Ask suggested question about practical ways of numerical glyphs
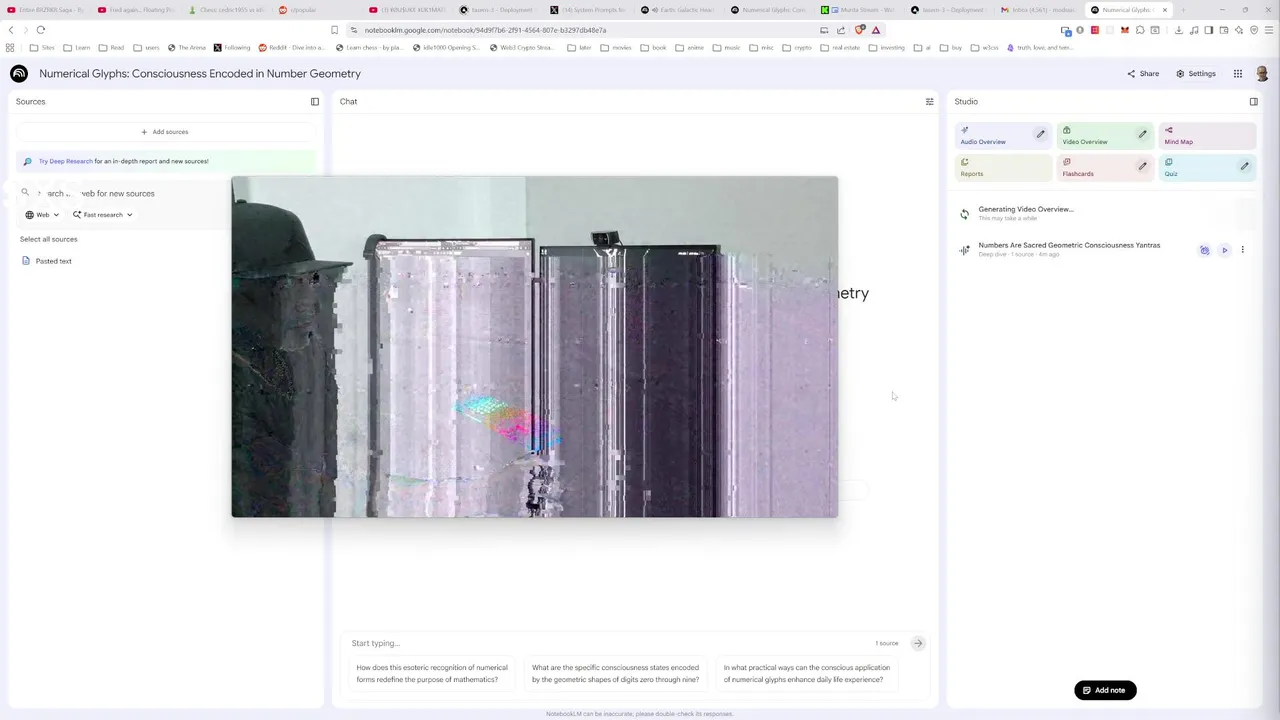Image resolution: width=1280 pixels, height=720 pixels. coord(806,674)
